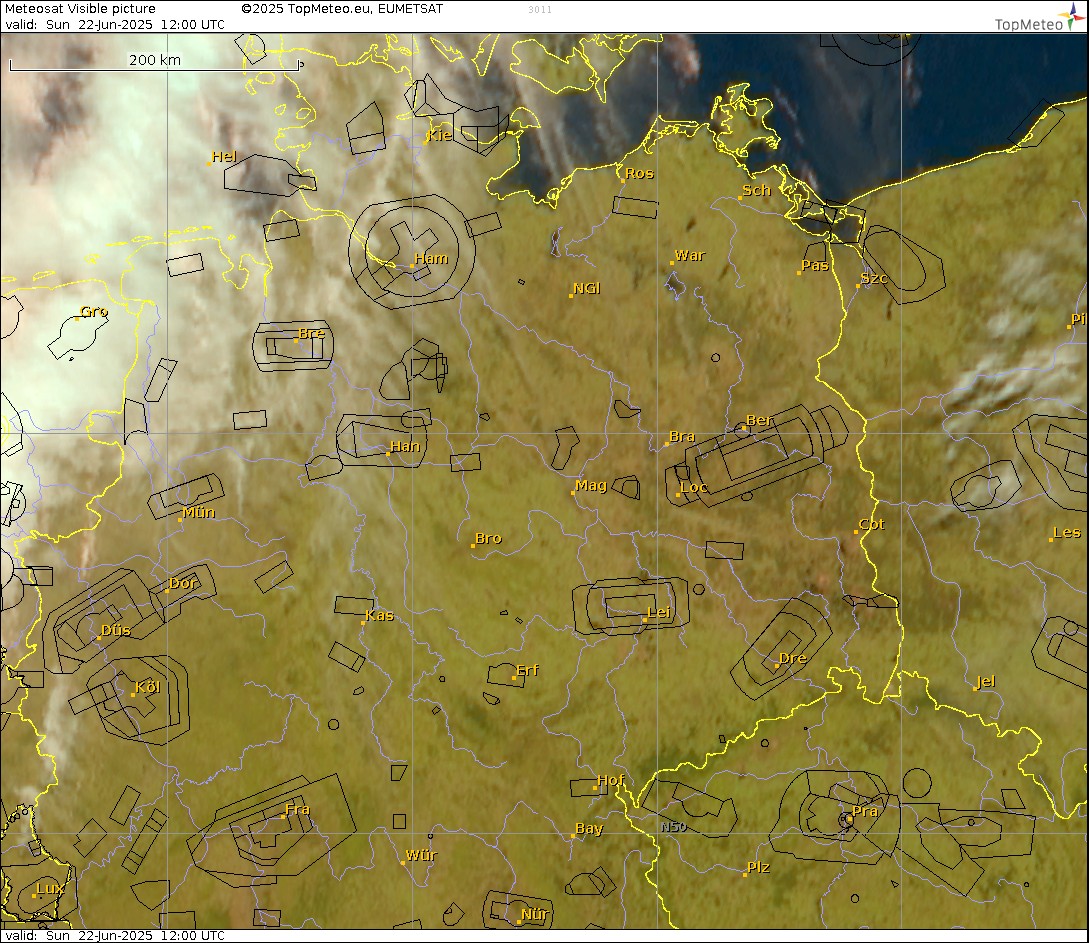Click the Cot city label

tap(872, 524)
